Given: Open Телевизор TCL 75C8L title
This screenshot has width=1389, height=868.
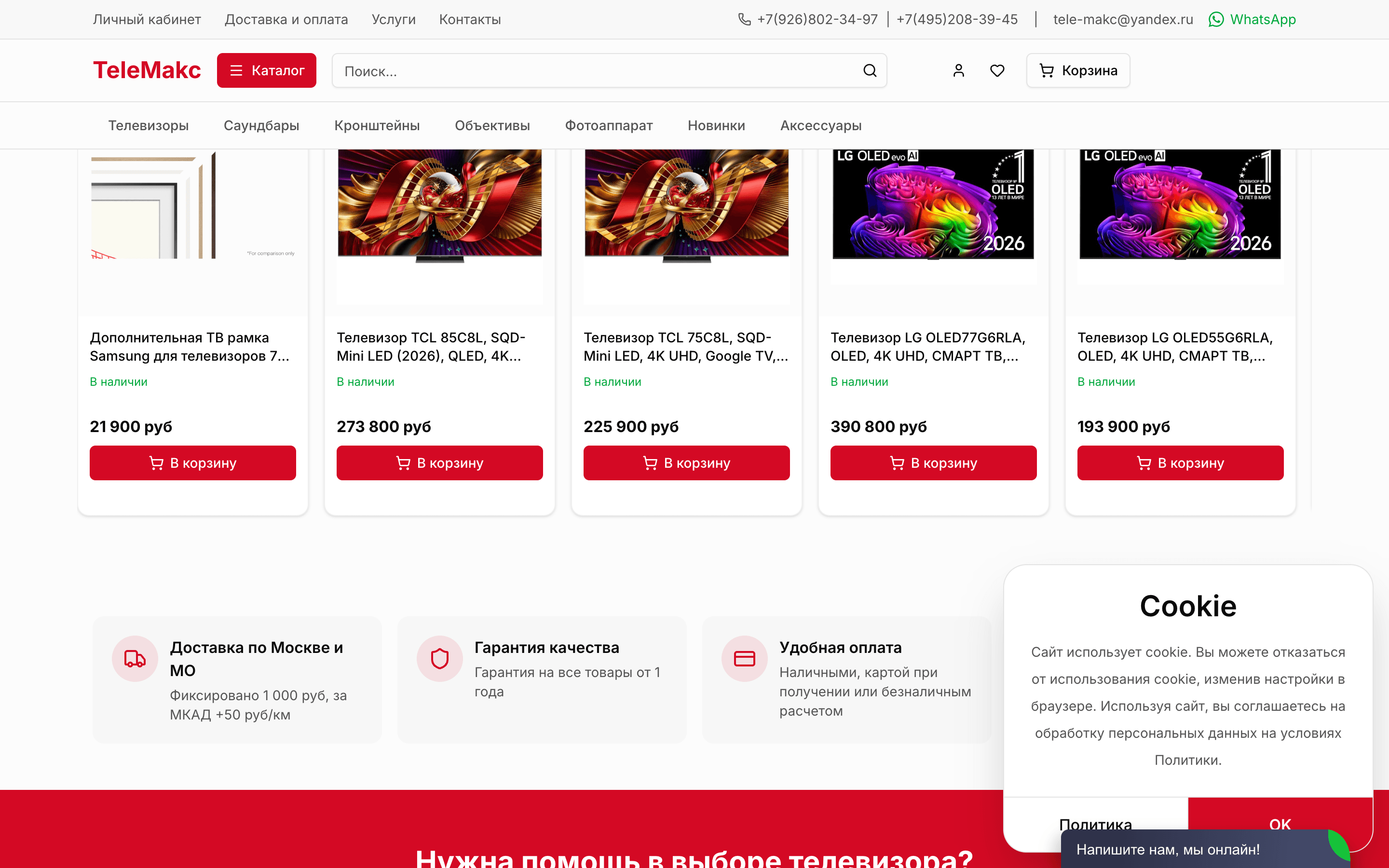Looking at the screenshot, I should [686, 347].
